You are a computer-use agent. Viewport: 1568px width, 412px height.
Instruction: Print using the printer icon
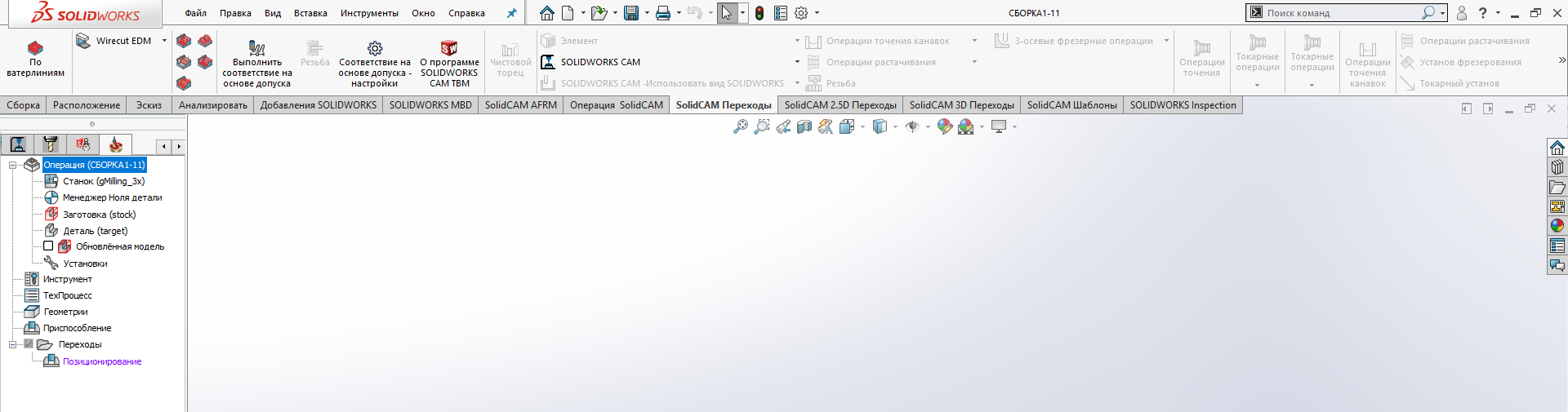[663, 13]
